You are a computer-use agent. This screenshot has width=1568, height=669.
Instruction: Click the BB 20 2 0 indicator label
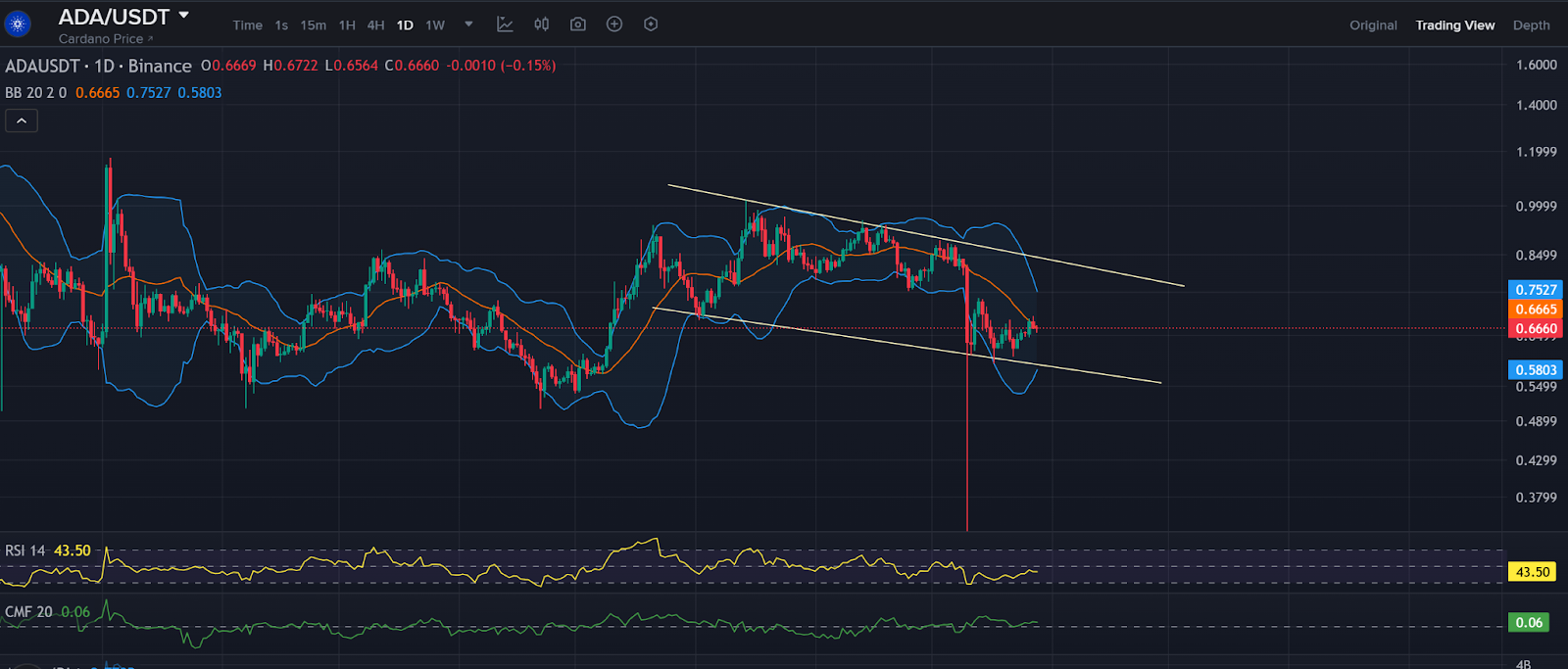point(36,93)
